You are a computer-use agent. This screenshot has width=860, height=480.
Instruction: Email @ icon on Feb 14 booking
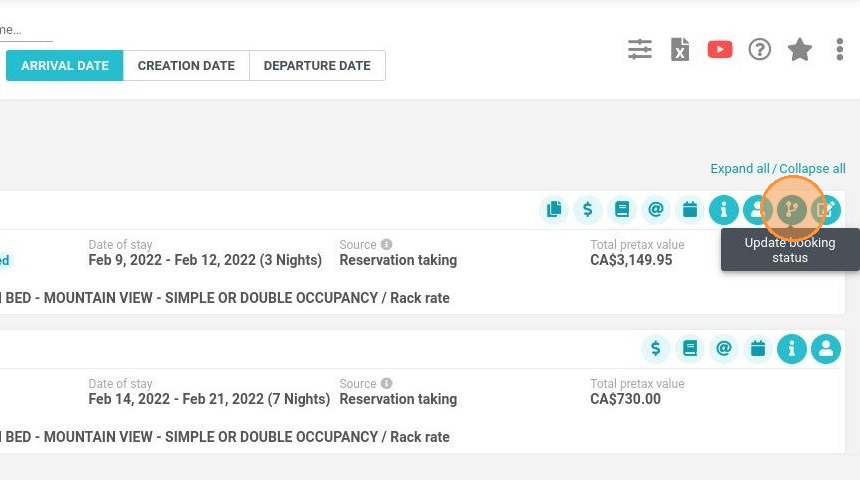coord(724,349)
